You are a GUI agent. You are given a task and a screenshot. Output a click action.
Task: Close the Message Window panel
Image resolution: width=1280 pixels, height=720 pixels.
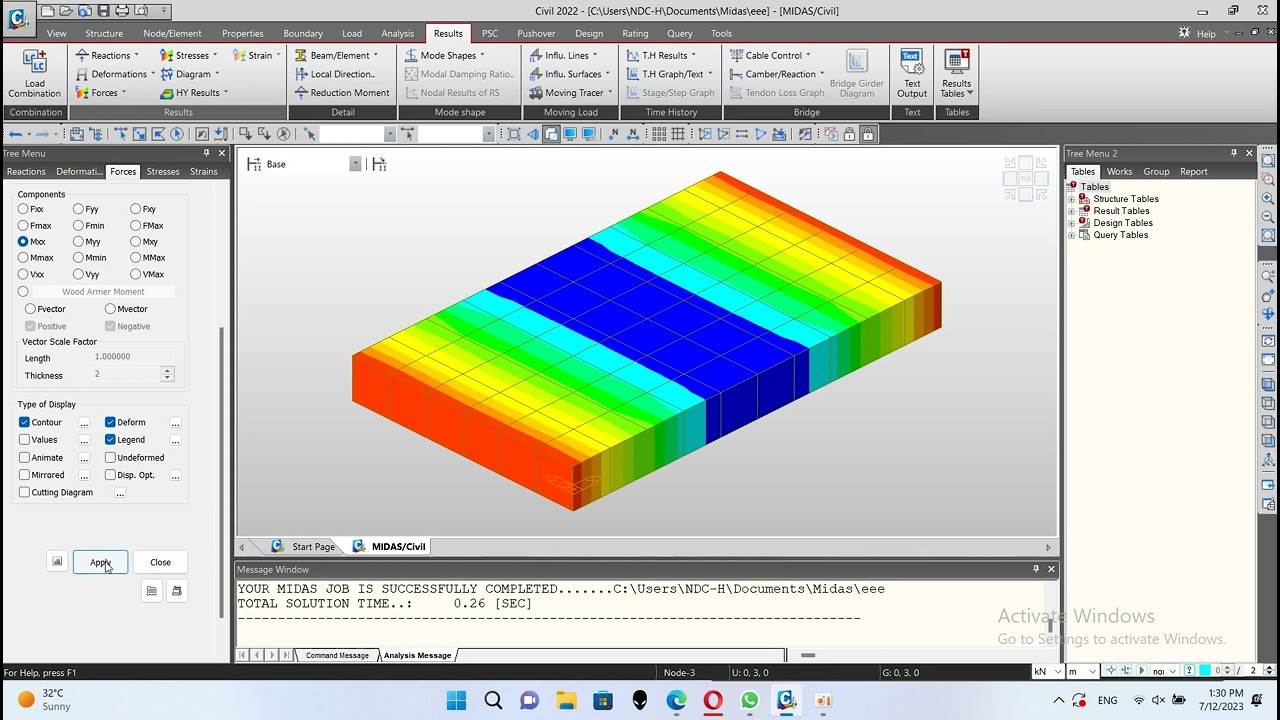click(x=1051, y=569)
